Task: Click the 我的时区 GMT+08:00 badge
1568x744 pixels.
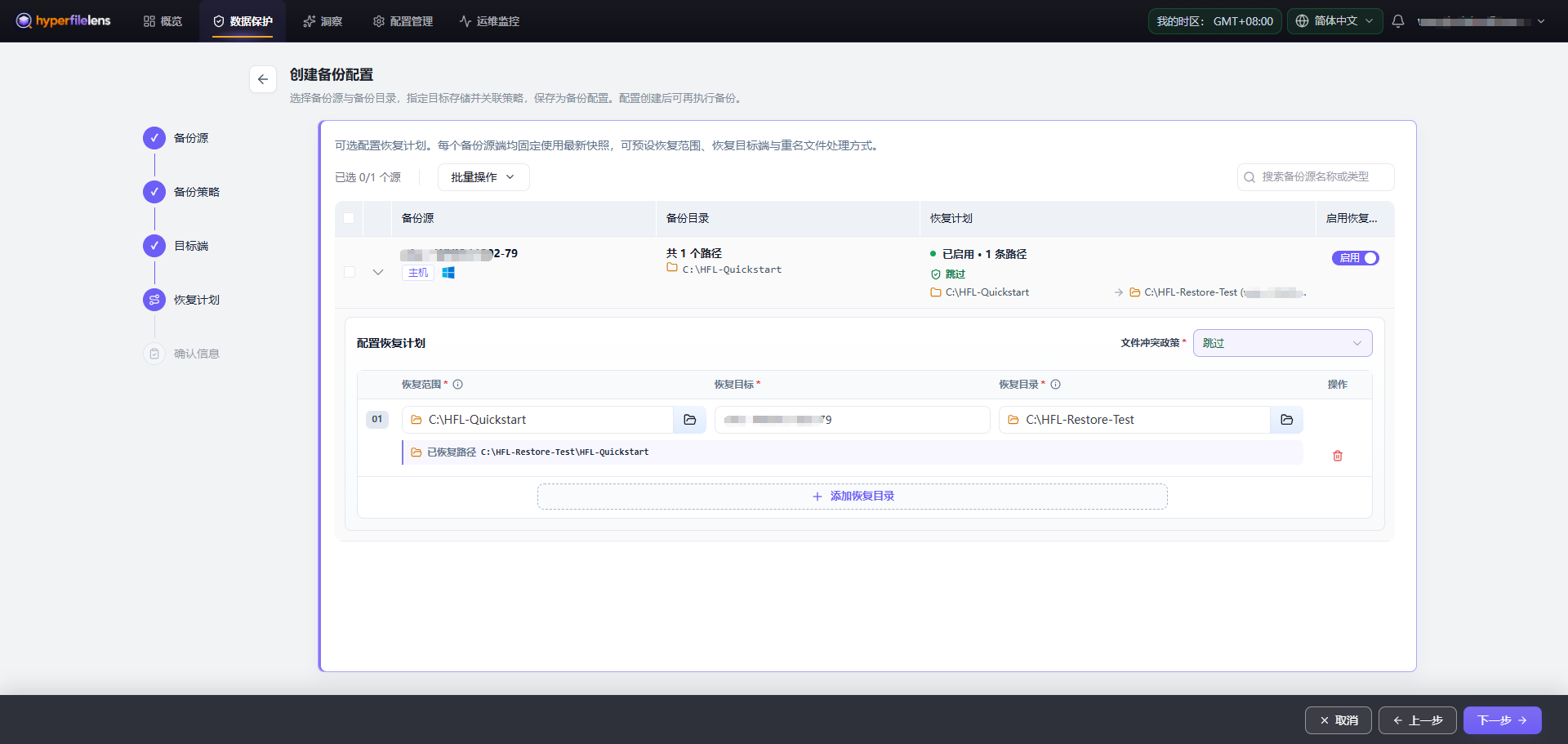Action: tap(1214, 21)
